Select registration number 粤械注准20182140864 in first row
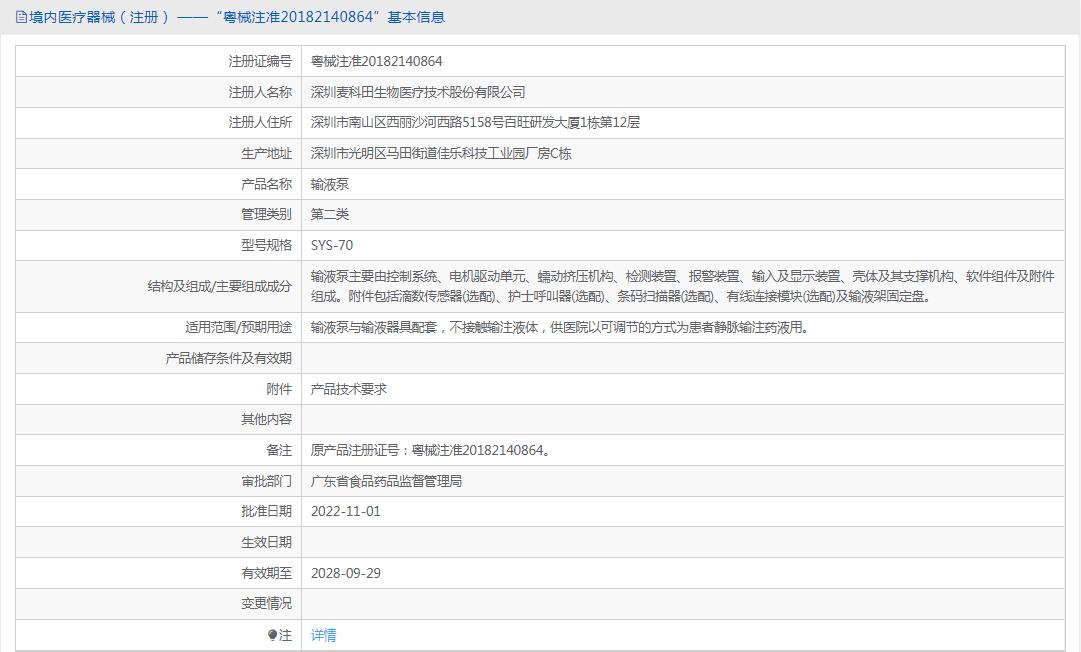 click(376, 61)
